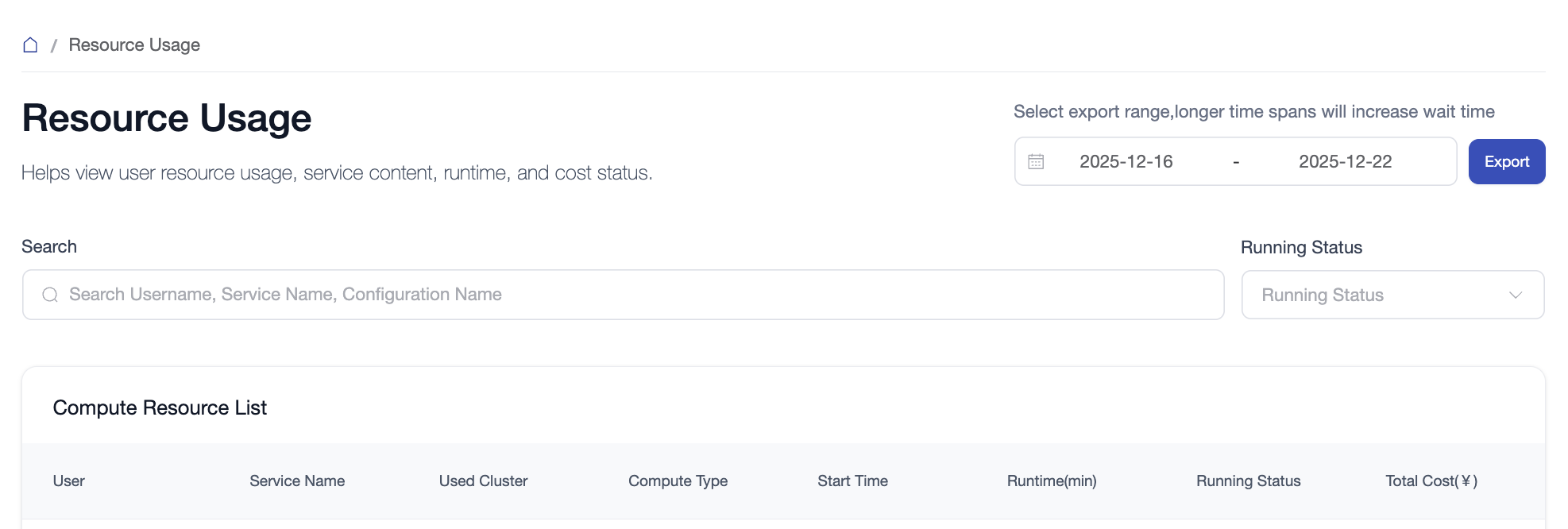Open the Running Status filter combo box
This screenshot has height=529, width=1568.
click(1381, 295)
